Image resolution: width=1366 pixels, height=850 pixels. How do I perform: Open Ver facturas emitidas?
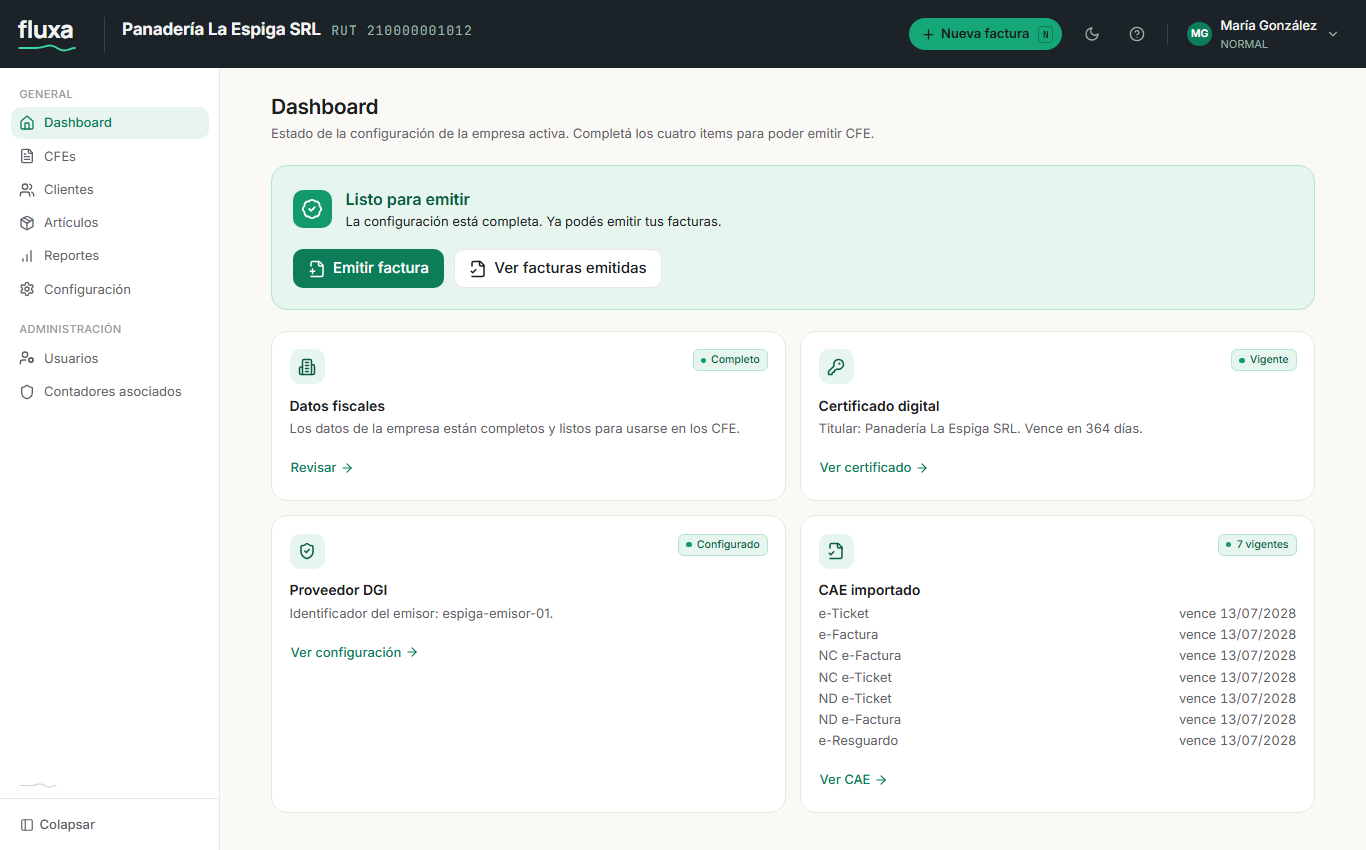558,268
